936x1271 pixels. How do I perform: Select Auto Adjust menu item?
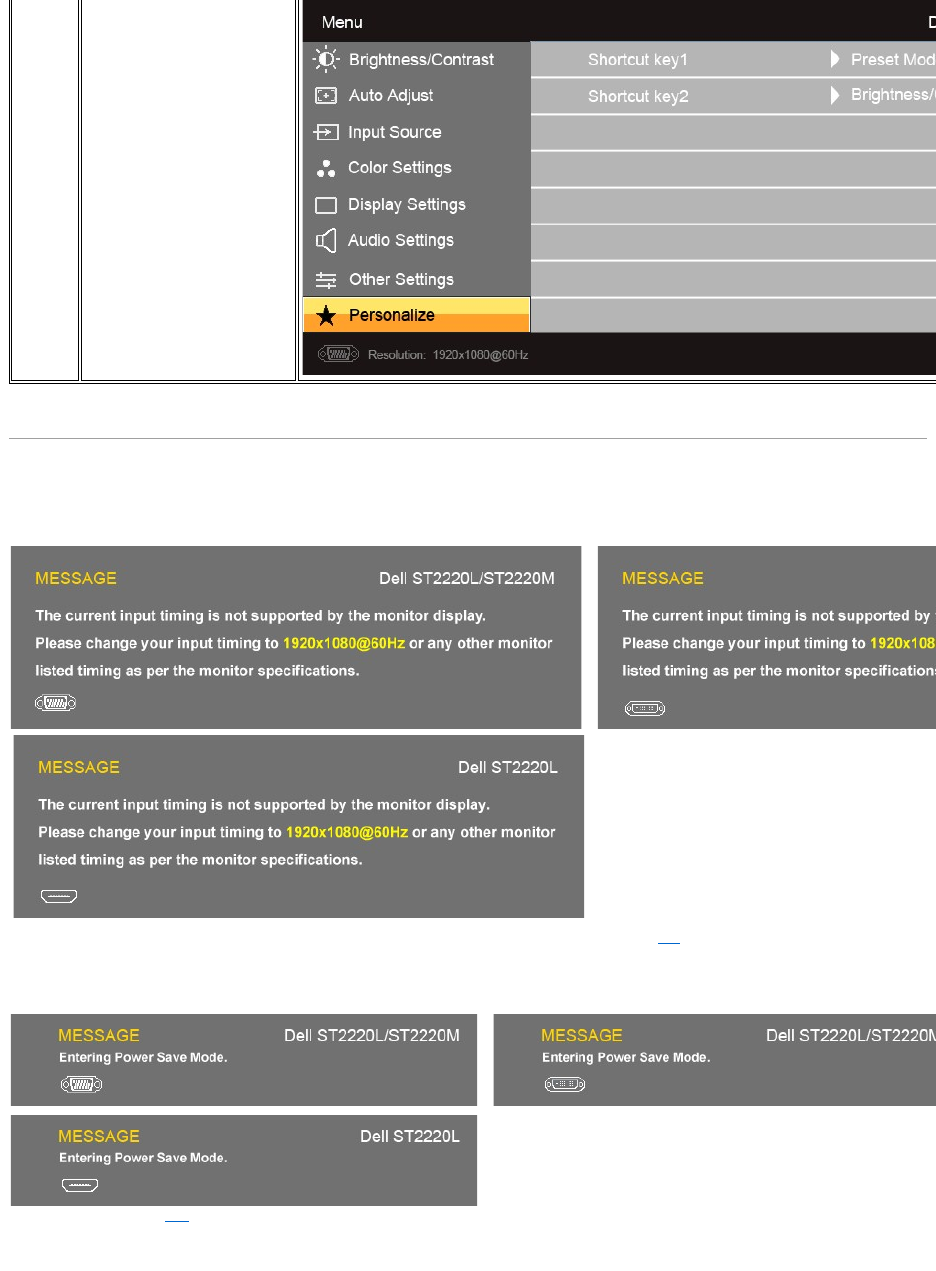click(x=416, y=96)
